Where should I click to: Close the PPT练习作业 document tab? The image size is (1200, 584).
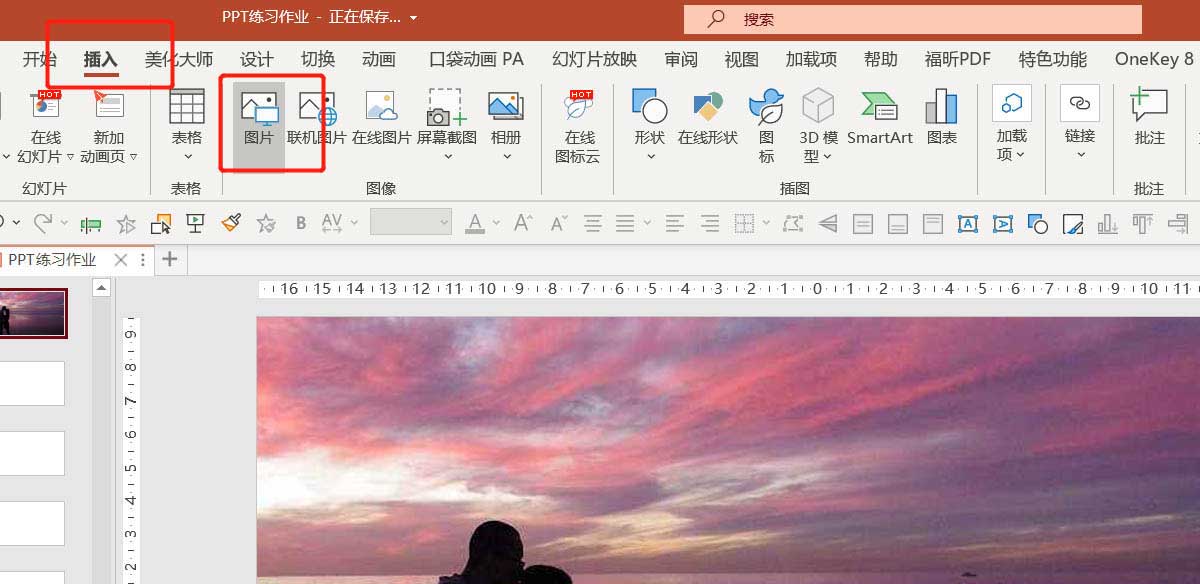tap(121, 260)
